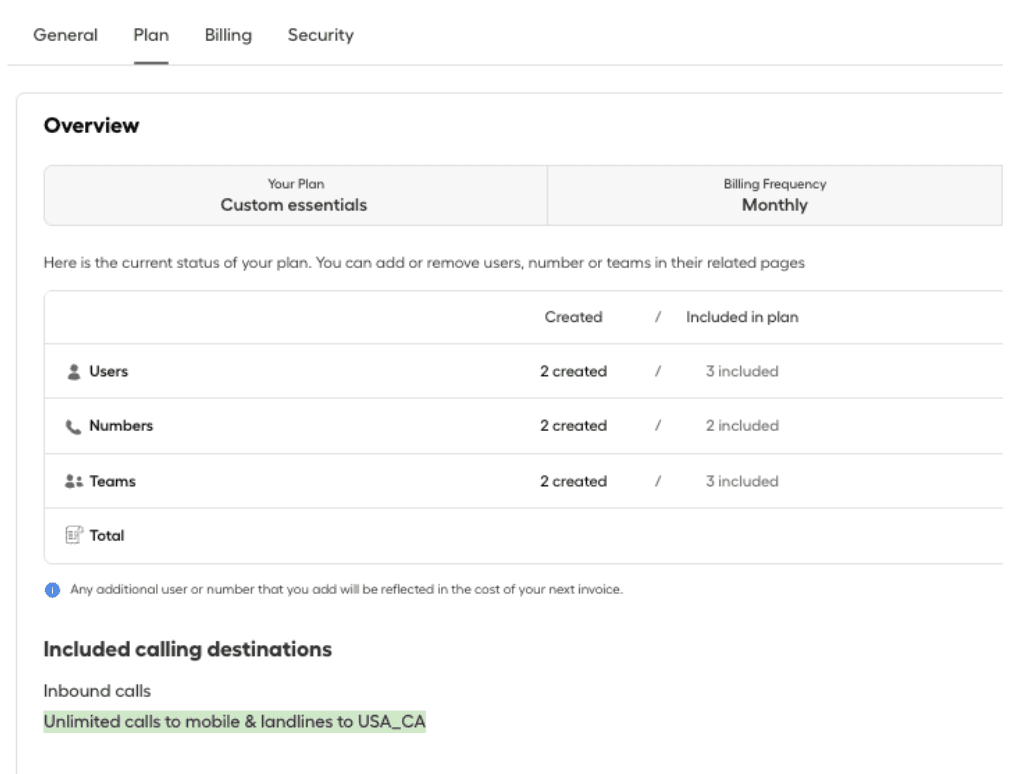This screenshot has width=1024, height=774.
Task: Click the Numbers row label
Action: tap(121, 425)
